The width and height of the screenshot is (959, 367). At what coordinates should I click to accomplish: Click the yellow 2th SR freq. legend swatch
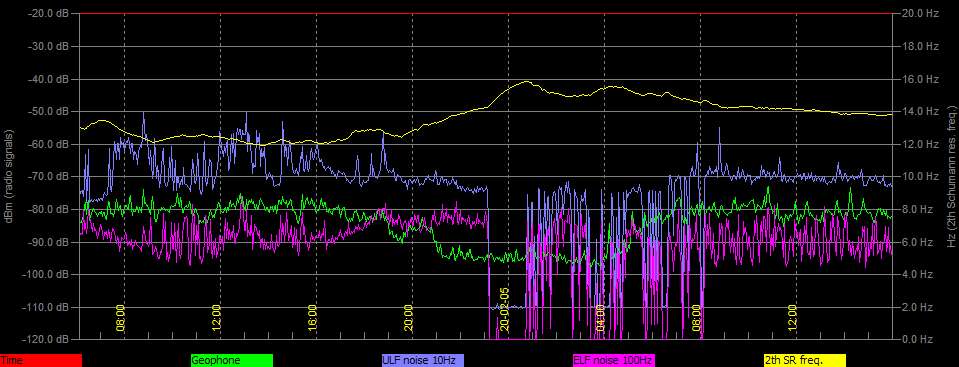[805, 361]
